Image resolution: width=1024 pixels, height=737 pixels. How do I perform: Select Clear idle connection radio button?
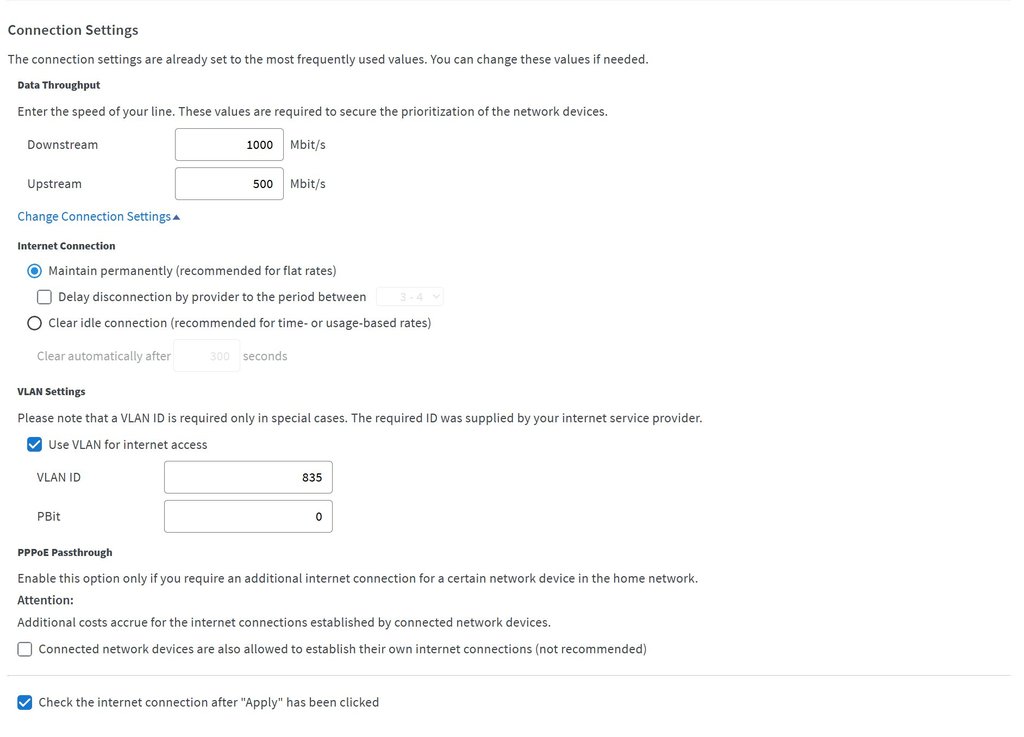pyautogui.click(x=35, y=323)
